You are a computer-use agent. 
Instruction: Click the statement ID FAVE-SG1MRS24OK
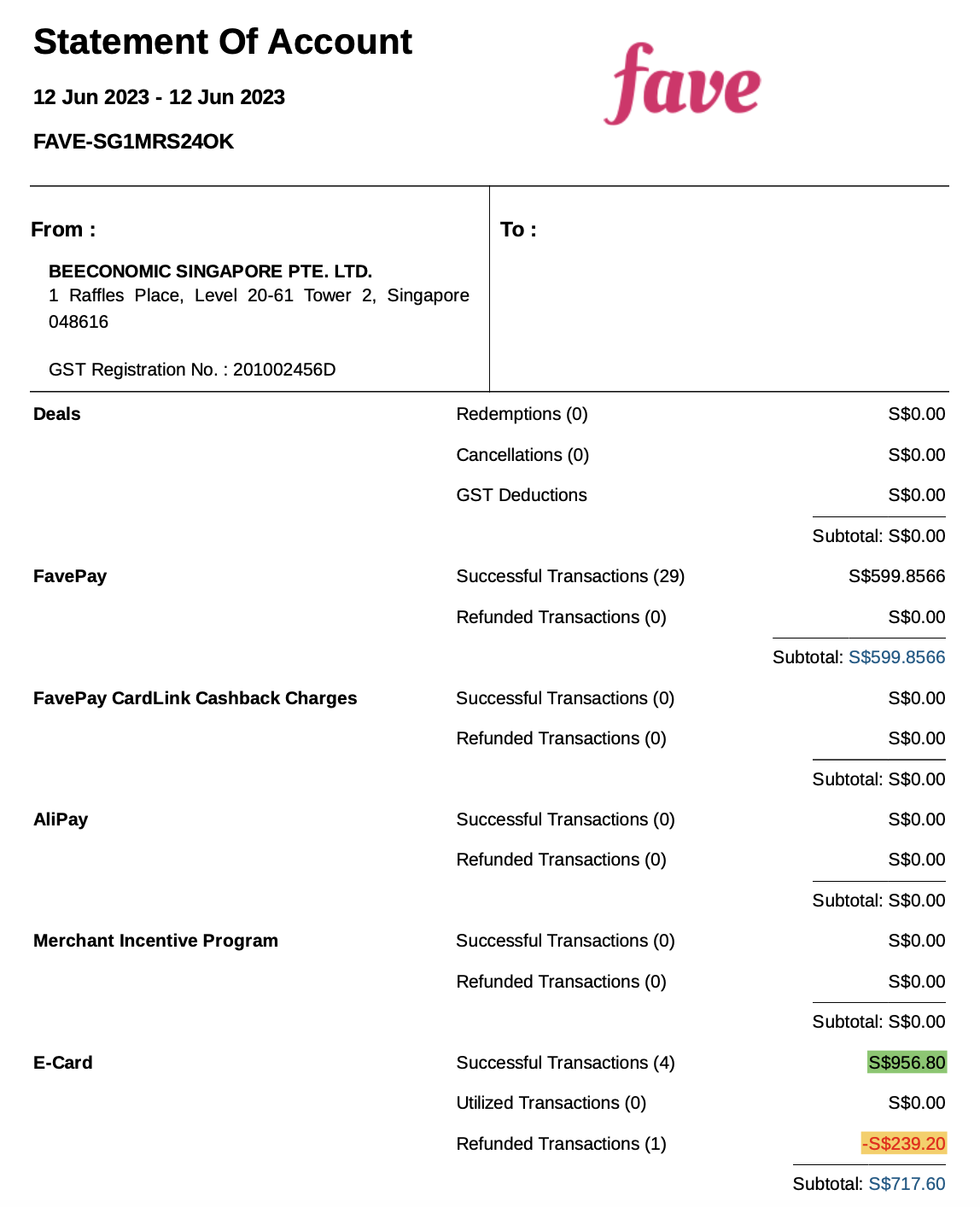133,142
